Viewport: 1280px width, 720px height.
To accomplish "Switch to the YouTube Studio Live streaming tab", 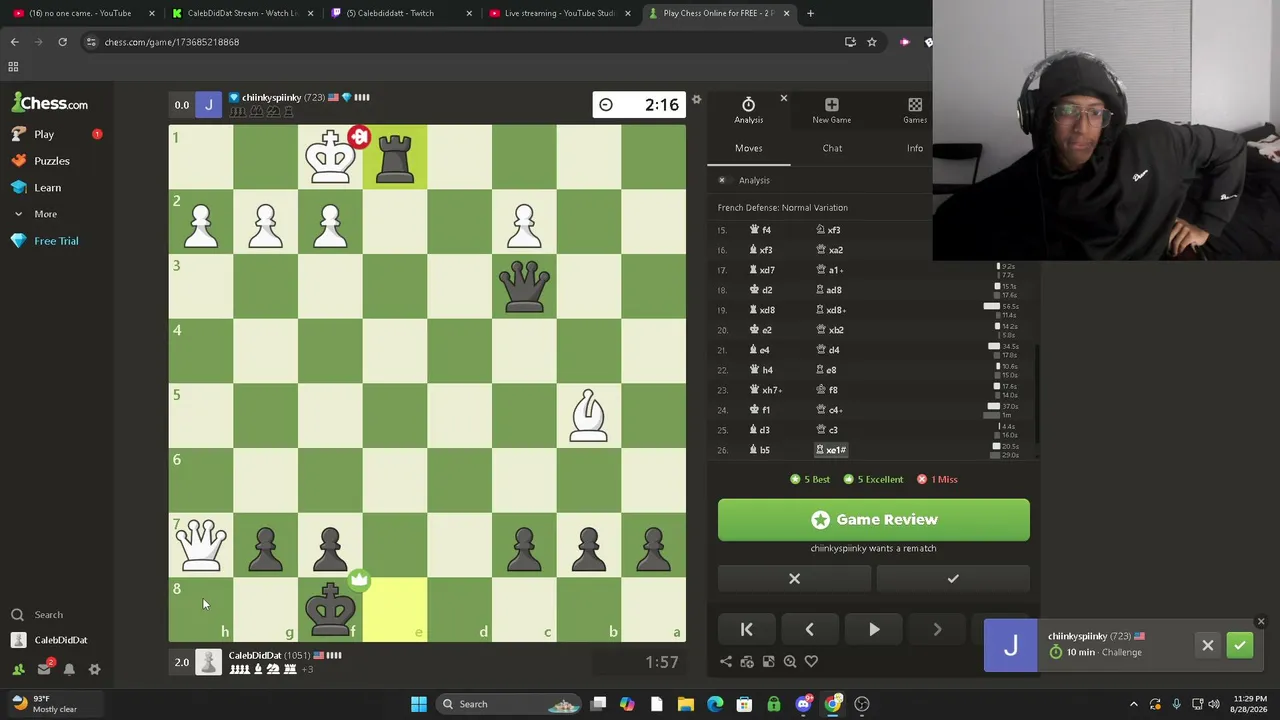I will pos(558,13).
